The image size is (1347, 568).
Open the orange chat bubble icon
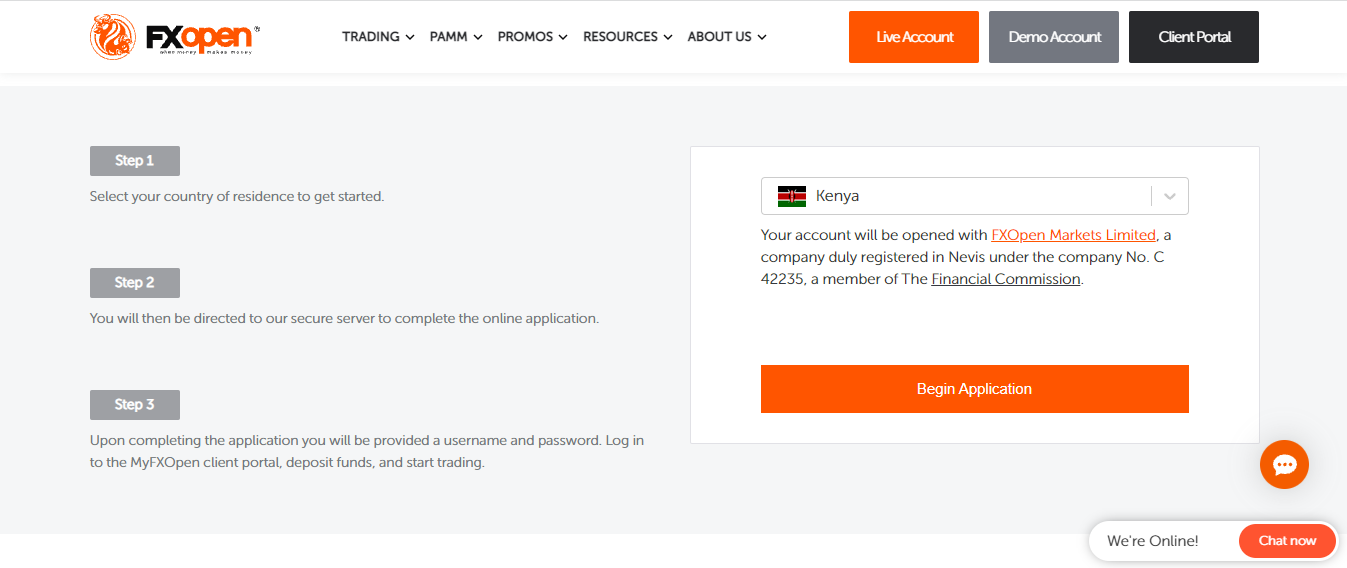1284,465
